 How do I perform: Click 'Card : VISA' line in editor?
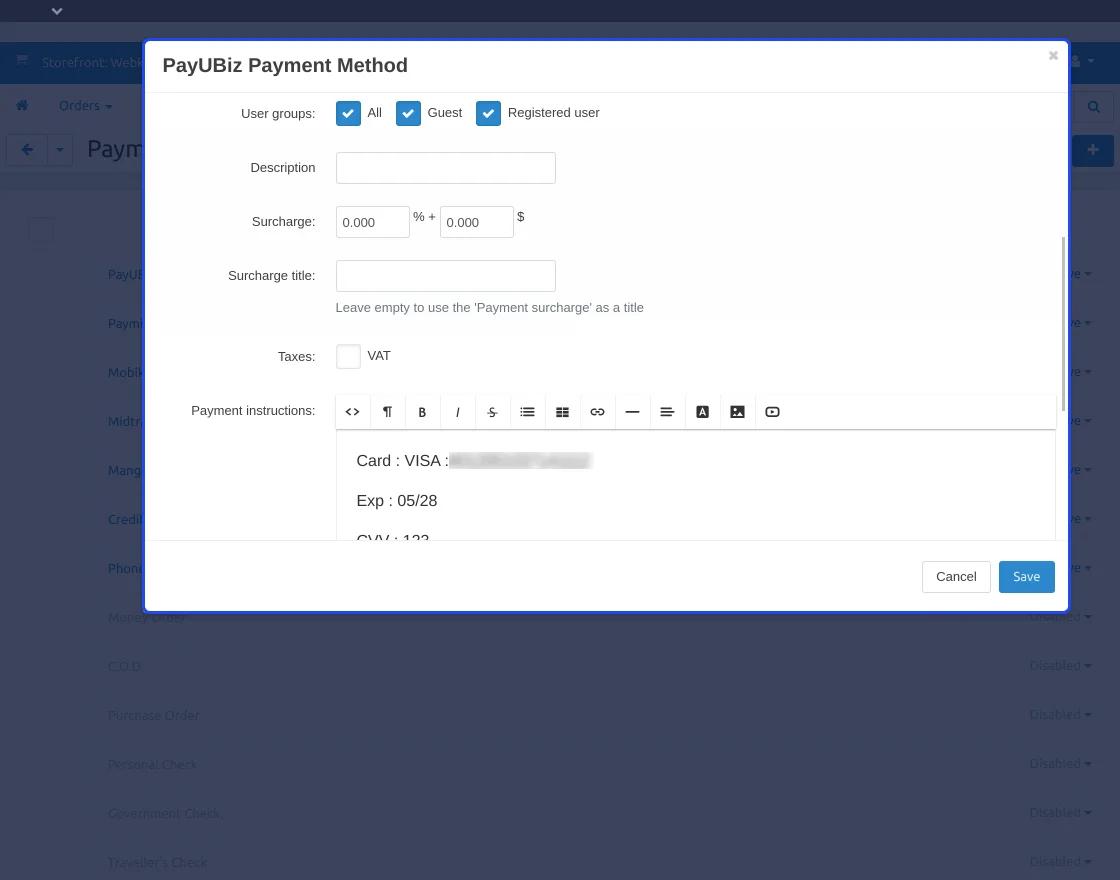(475, 461)
